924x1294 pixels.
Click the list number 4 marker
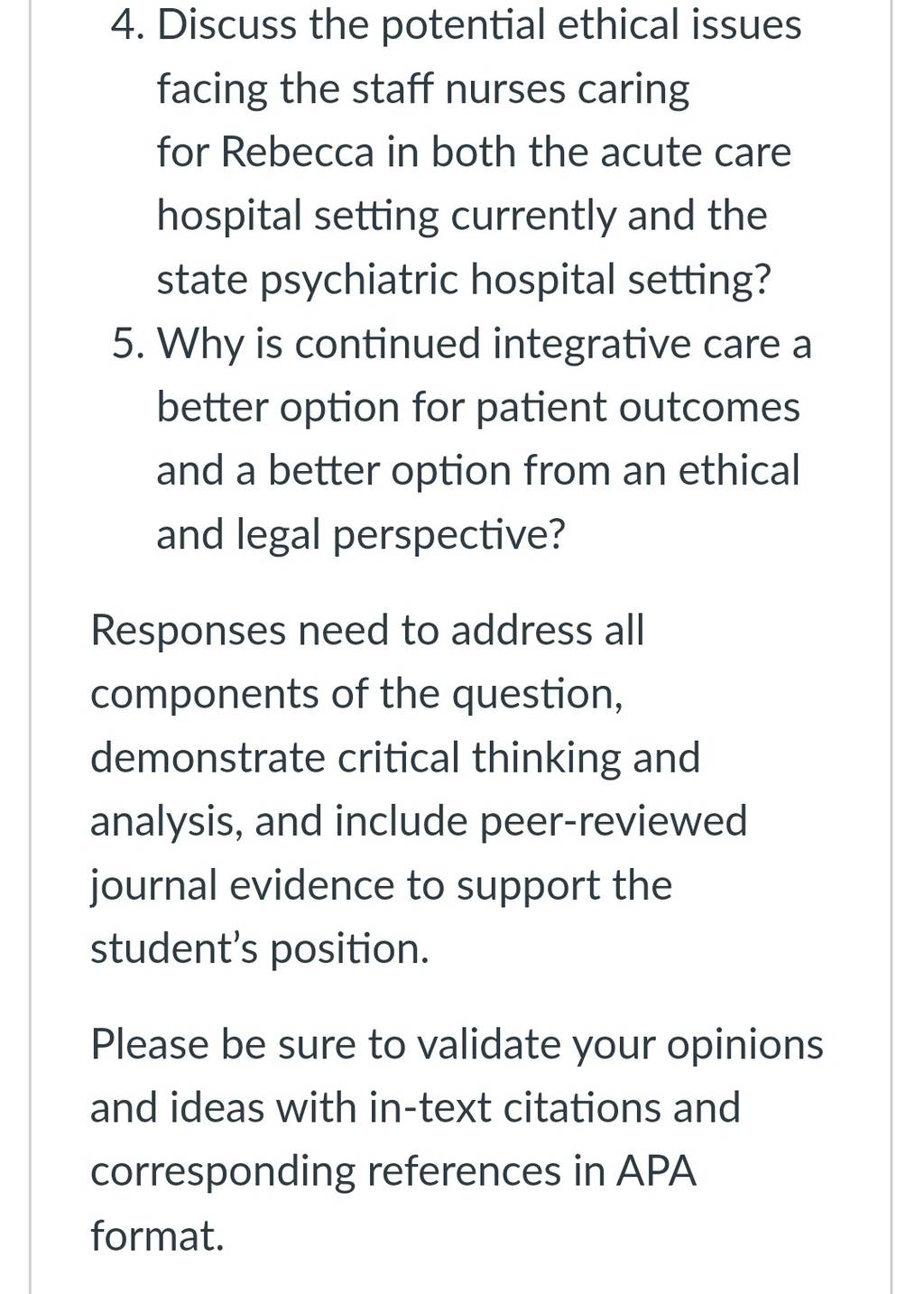[127, 24]
